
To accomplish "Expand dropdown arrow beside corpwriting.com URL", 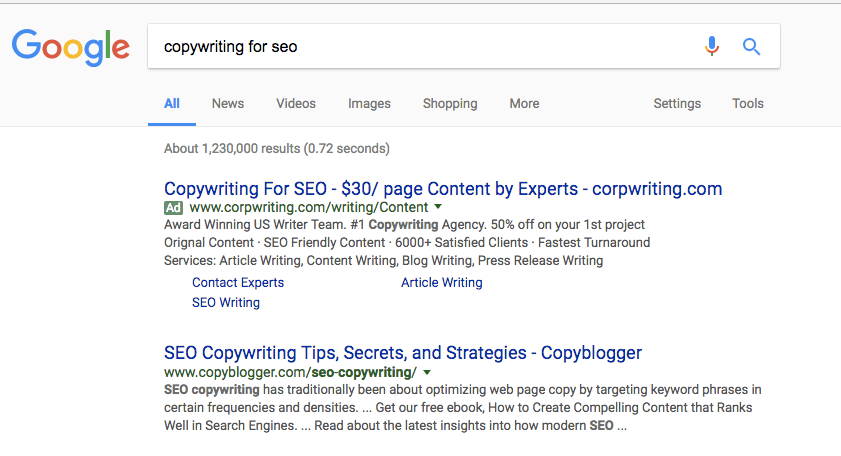I will click(x=438, y=207).
